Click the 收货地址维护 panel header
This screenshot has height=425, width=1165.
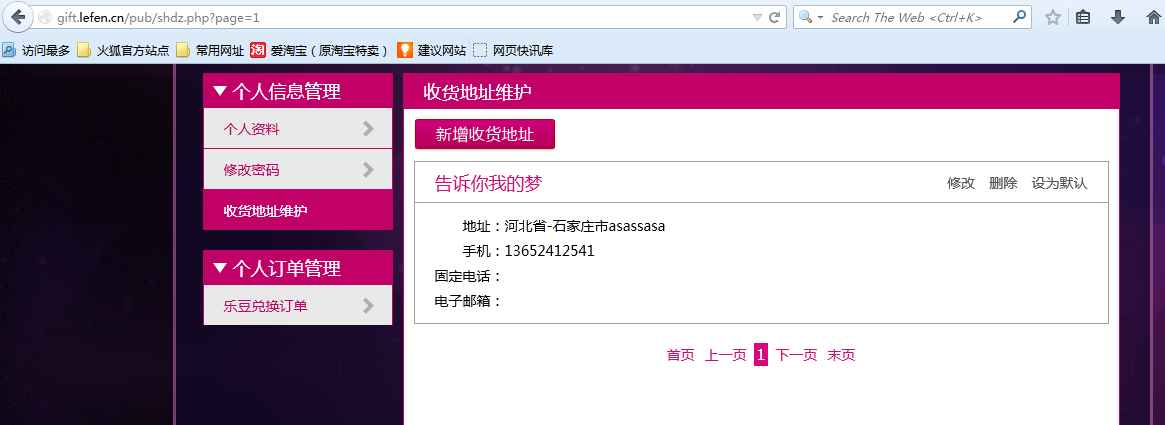click(762, 91)
